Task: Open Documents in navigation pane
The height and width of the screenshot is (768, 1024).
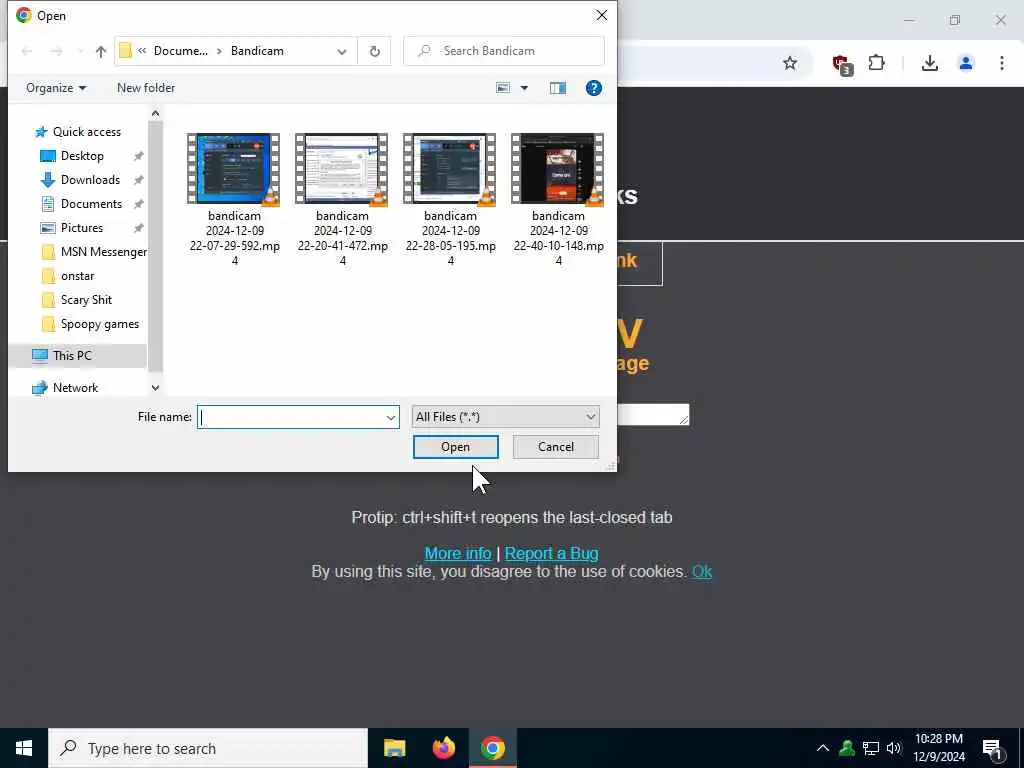Action: coord(91,204)
